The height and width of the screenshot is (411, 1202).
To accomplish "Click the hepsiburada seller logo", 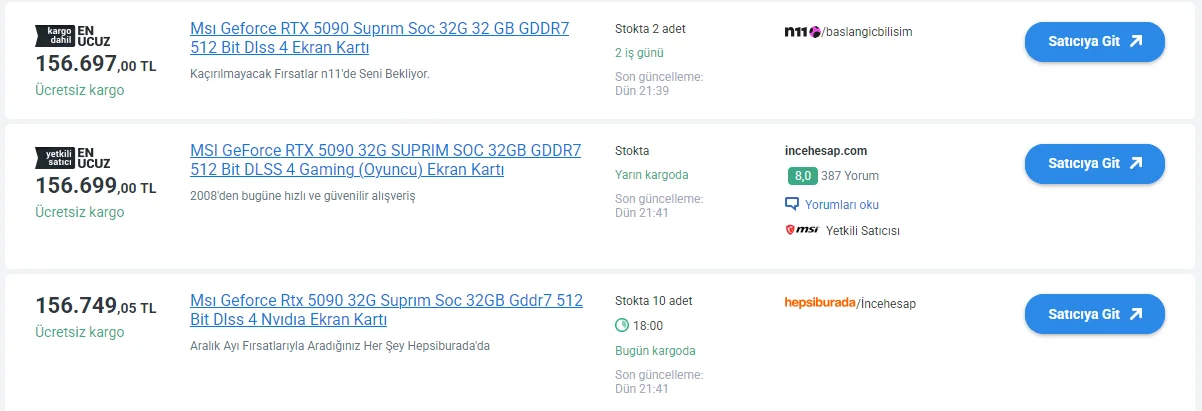I will coord(820,303).
